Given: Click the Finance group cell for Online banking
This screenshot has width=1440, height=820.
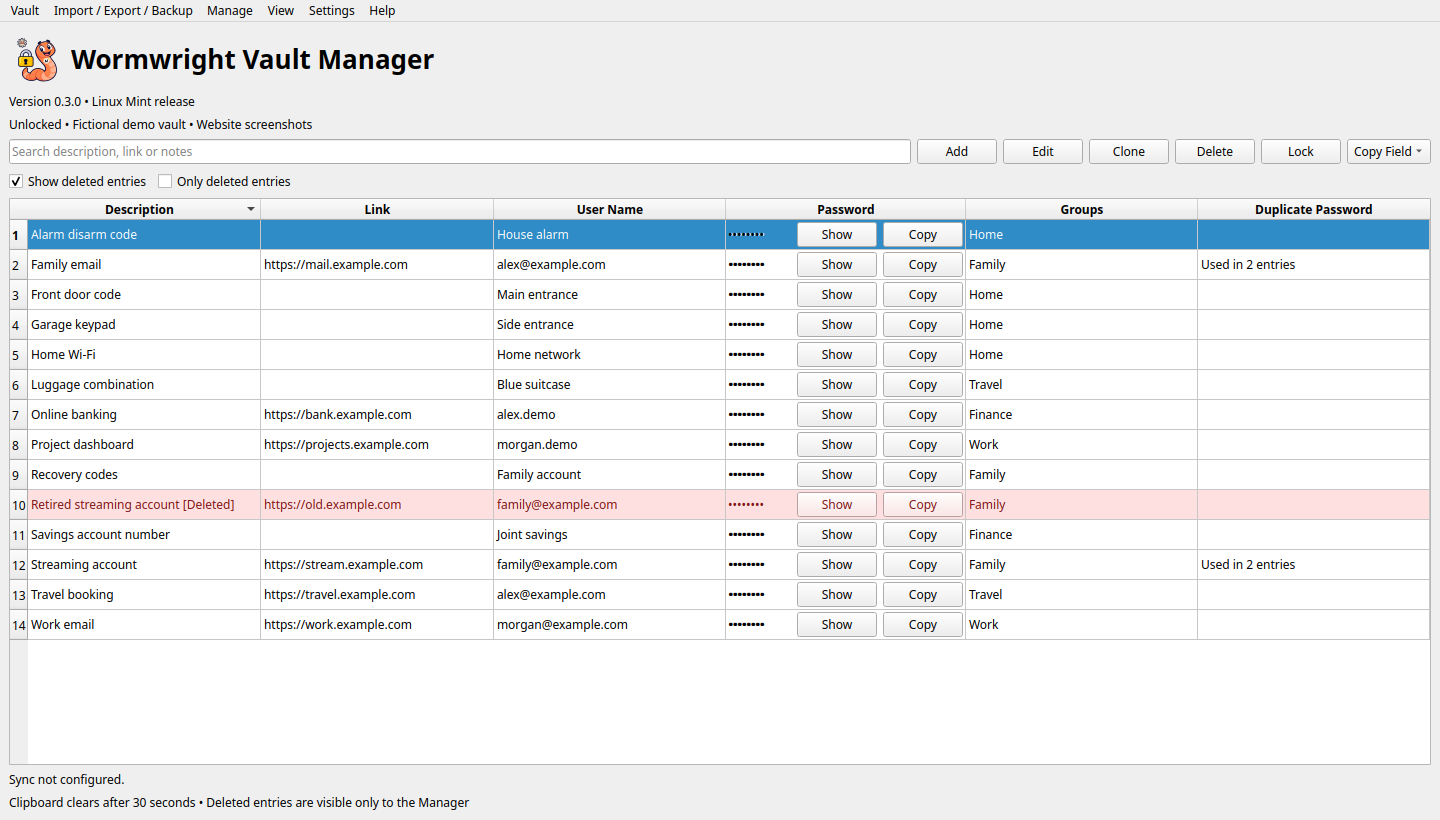Looking at the screenshot, I should click(x=1081, y=415).
